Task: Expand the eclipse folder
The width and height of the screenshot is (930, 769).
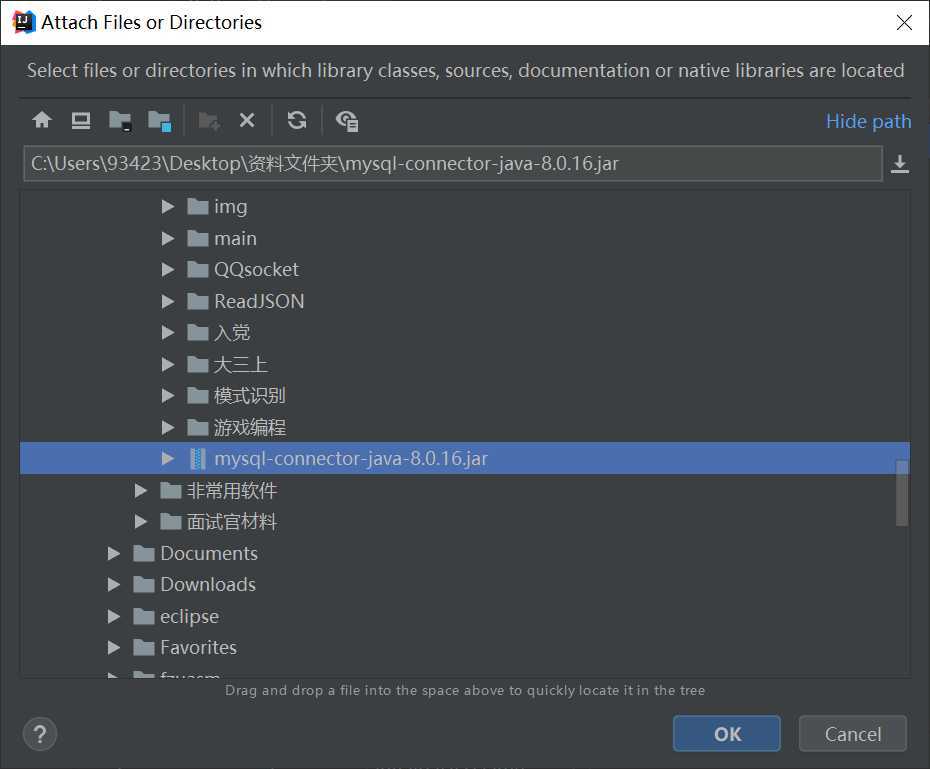Action: click(113, 616)
